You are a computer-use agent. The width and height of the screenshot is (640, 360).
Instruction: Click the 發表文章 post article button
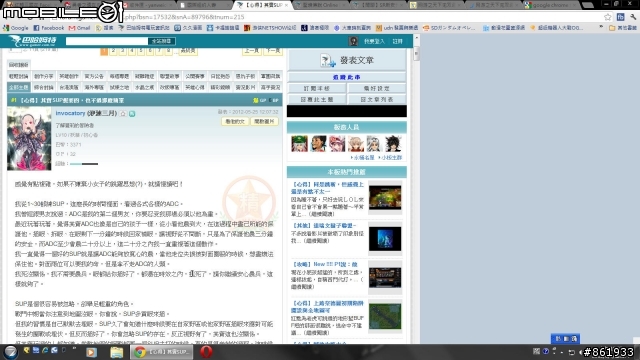point(347,60)
